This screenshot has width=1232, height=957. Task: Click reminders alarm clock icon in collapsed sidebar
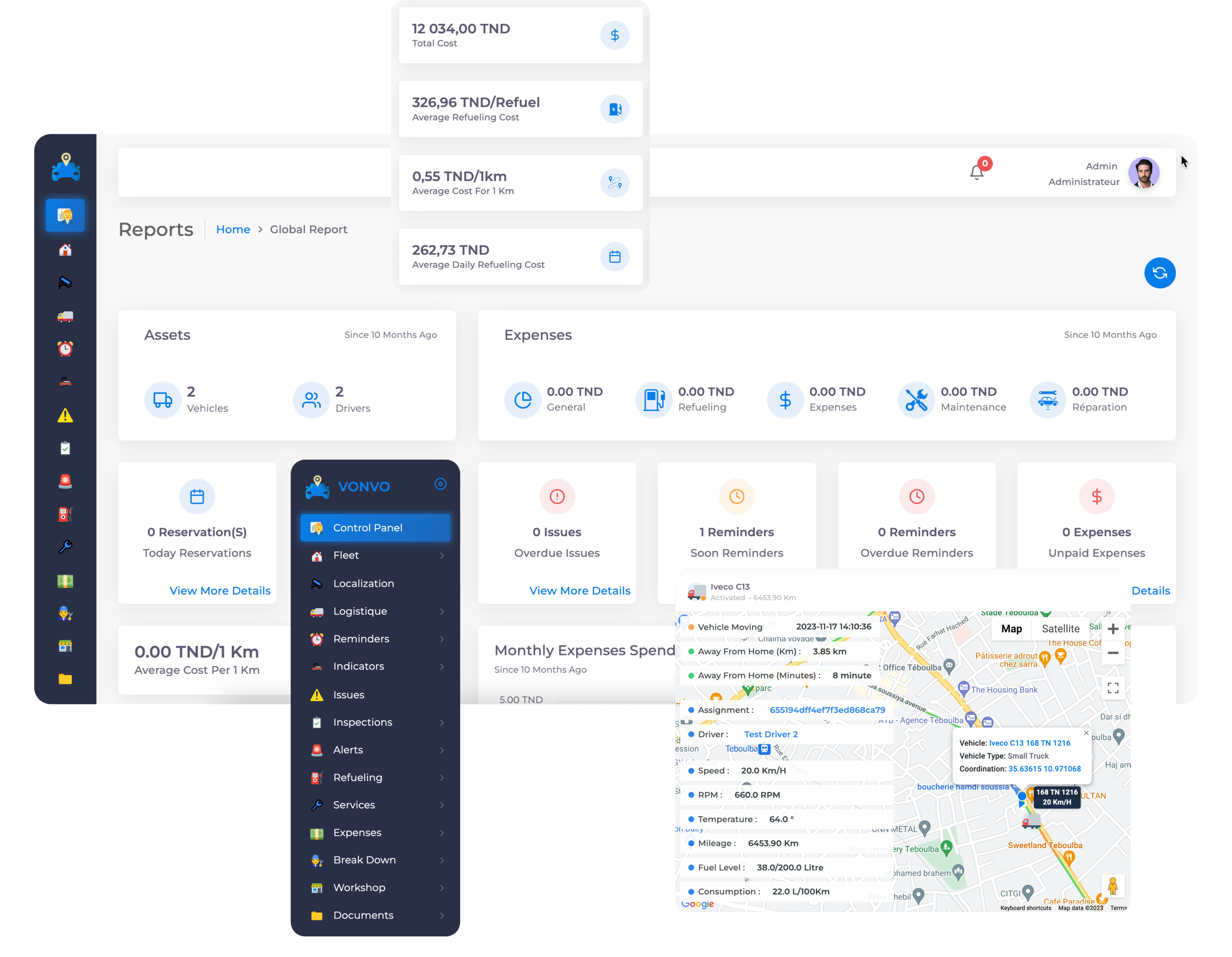pyautogui.click(x=65, y=349)
